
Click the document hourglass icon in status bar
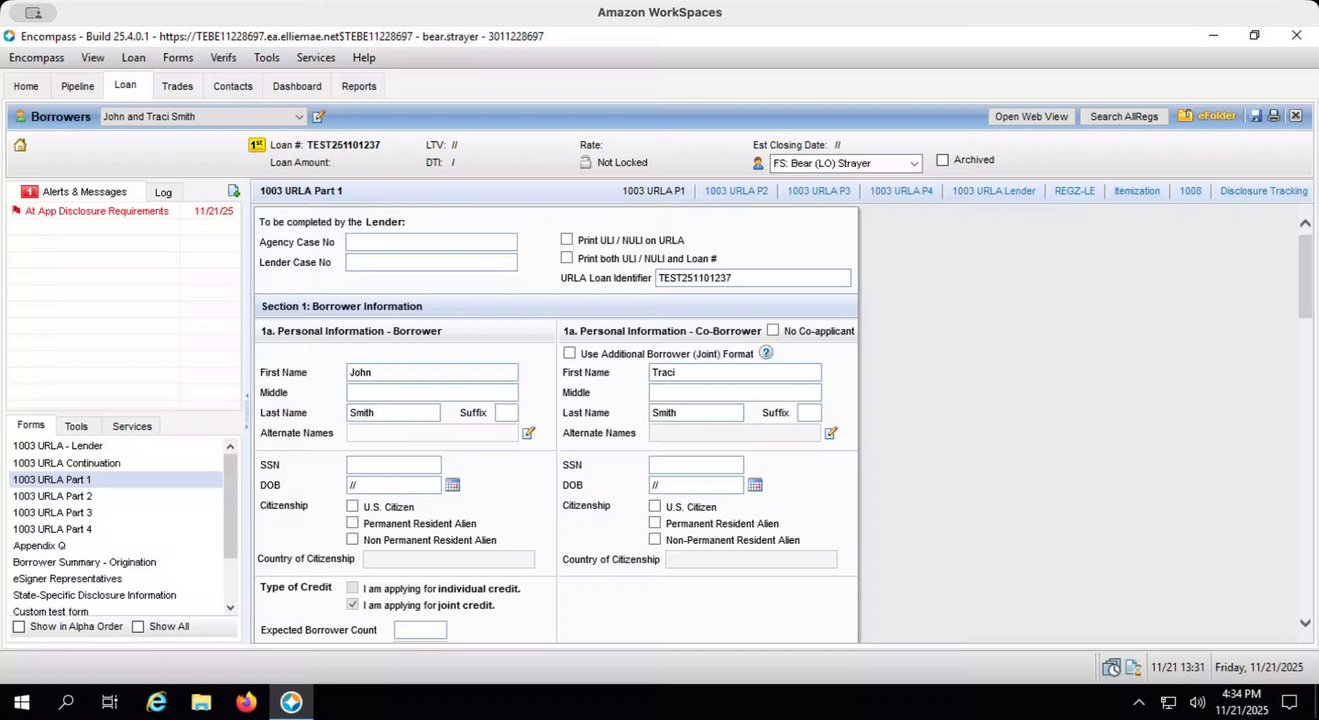coord(1133,668)
